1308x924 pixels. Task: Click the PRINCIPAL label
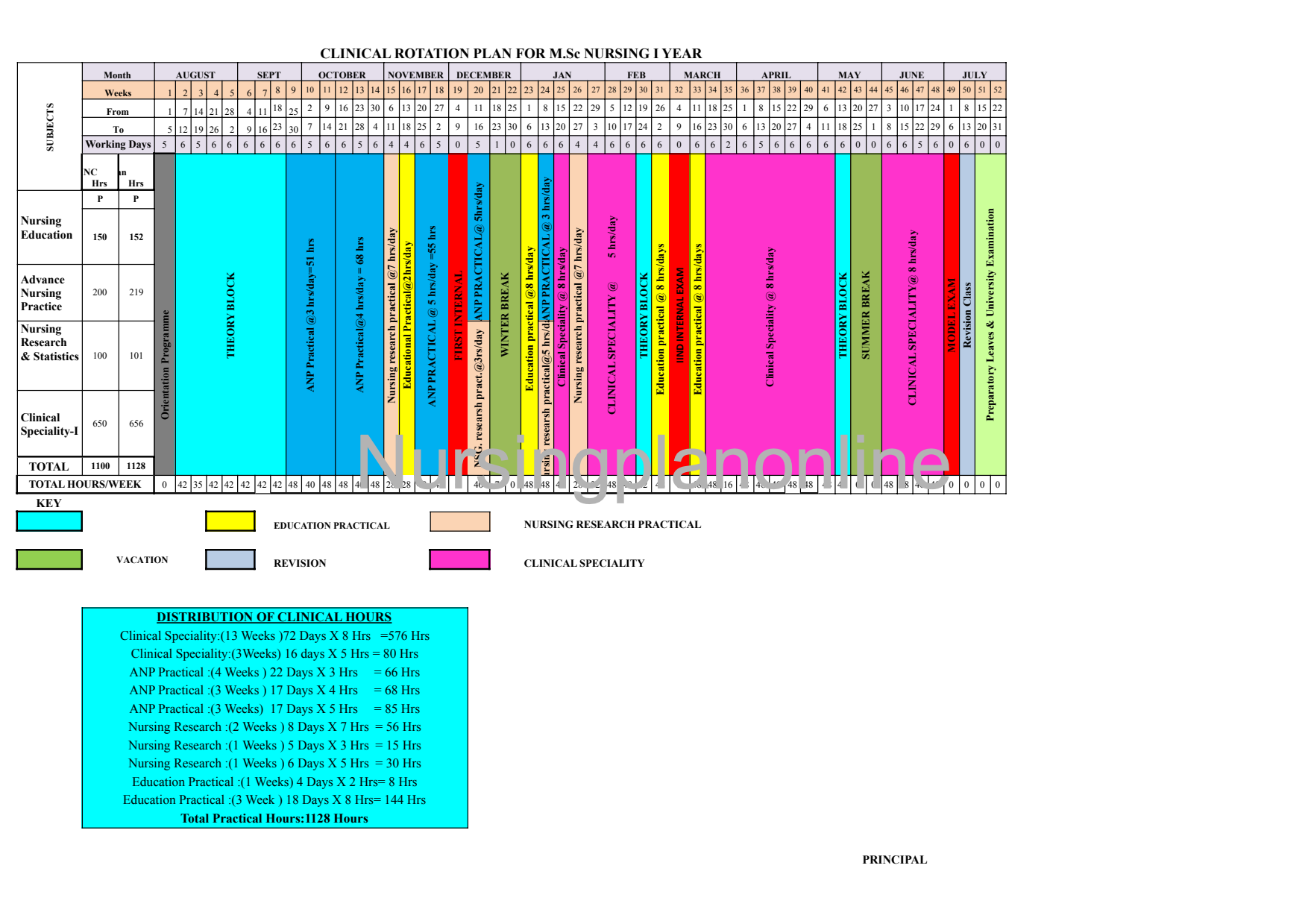coord(893,859)
